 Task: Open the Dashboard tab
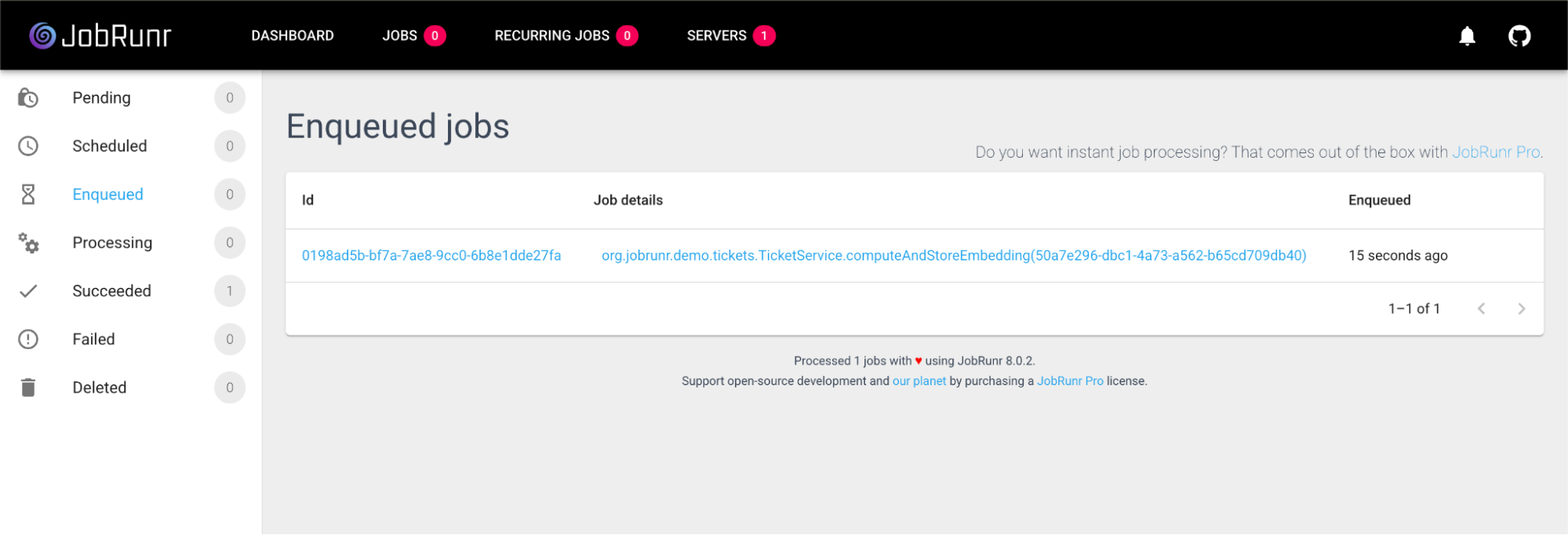[x=293, y=36]
